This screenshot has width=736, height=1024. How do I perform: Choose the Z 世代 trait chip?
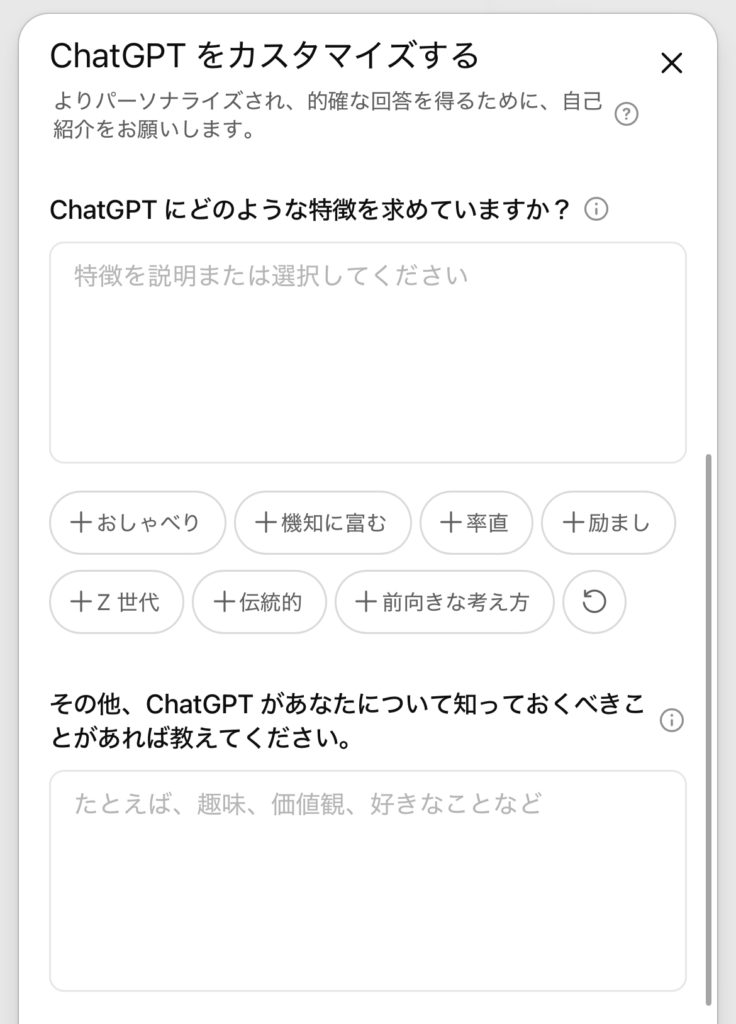pyautogui.click(x=115, y=602)
